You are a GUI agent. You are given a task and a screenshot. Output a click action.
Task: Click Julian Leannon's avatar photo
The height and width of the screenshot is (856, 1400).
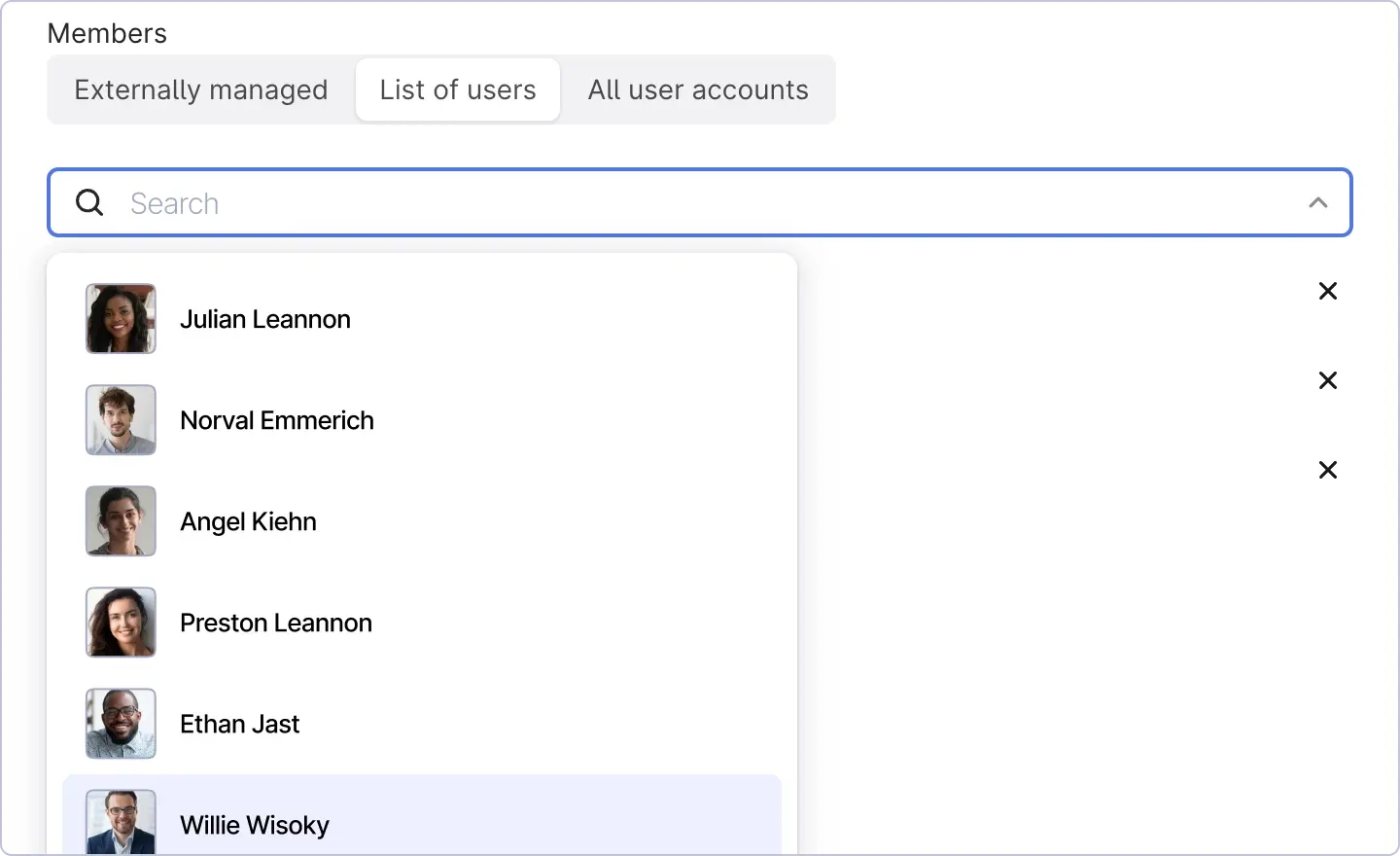121,319
